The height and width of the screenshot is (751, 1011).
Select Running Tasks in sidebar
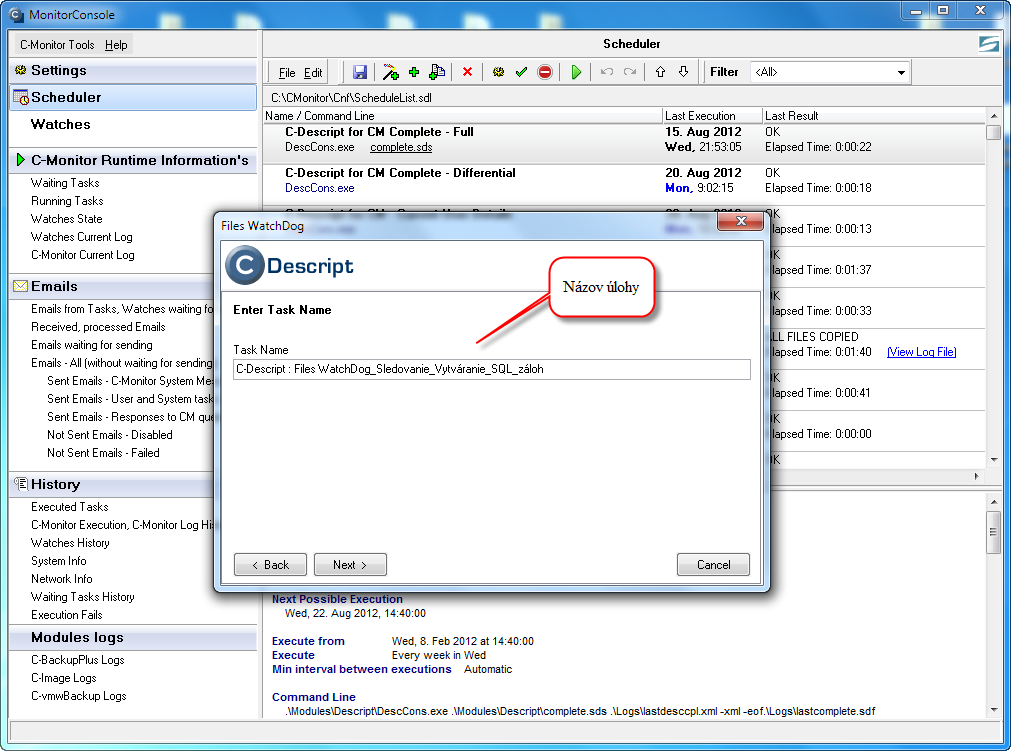pyautogui.click(x=67, y=201)
